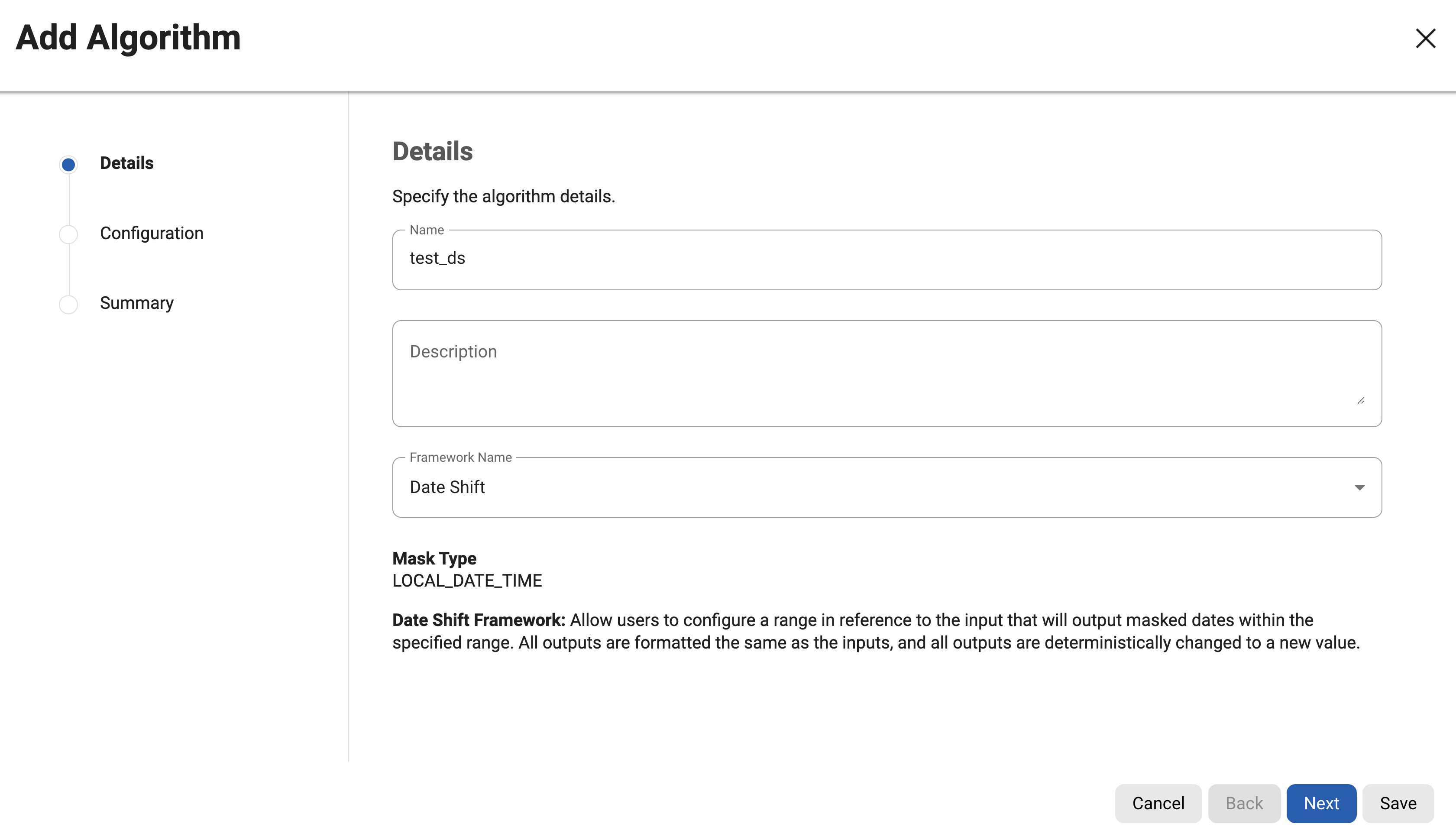Go to the Configuration step label
This screenshot has width=1456, height=837.
(x=151, y=234)
